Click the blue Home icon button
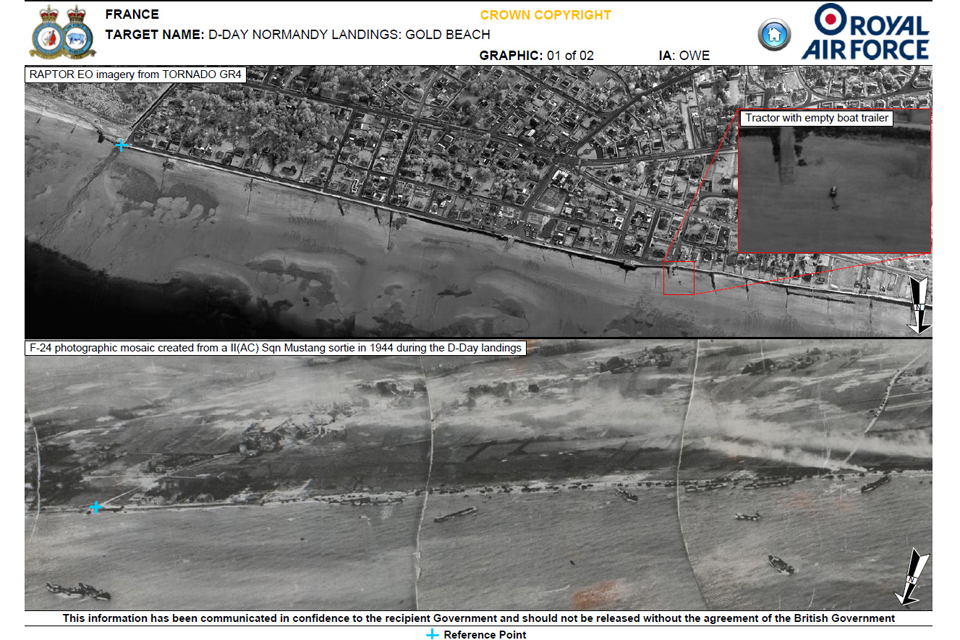Image resolution: width=960 pixels, height=640 pixels. [x=772, y=34]
